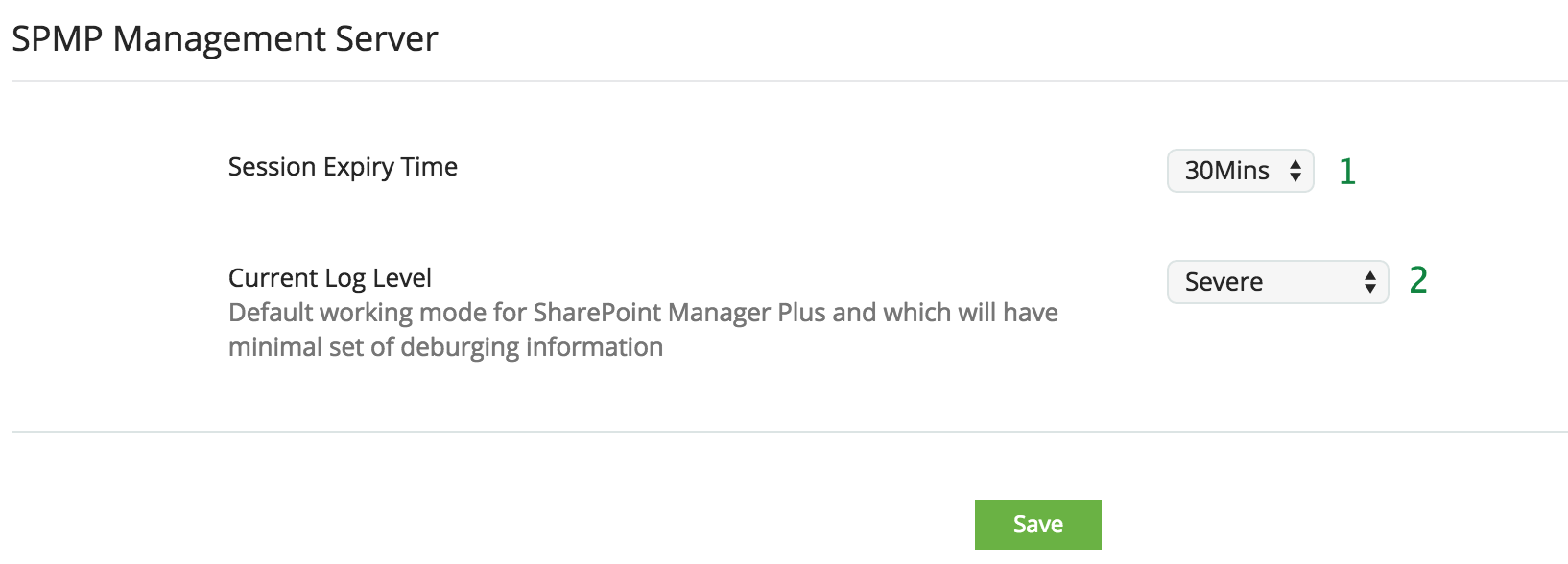This screenshot has width=1568, height=564.
Task: Expand the combo box beside marker 2
Action: (1277, 282)
